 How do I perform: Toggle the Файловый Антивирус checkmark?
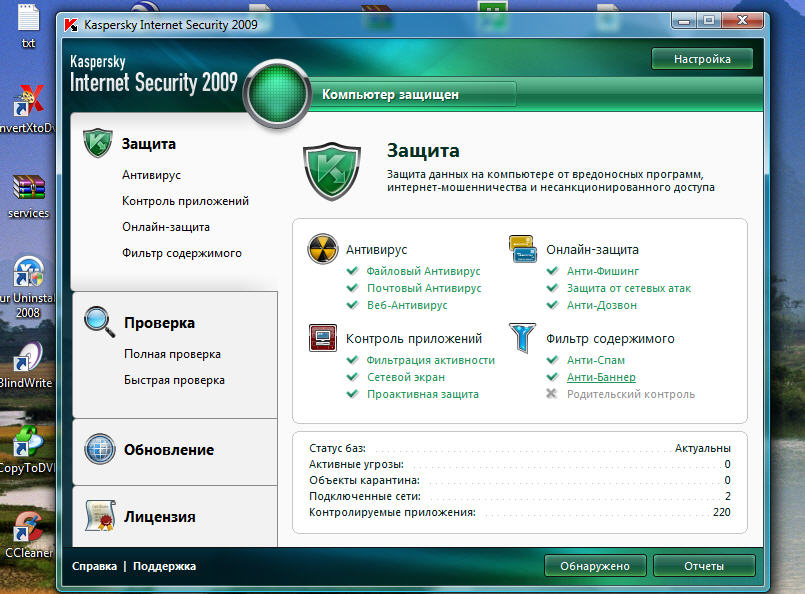[353, 271]
